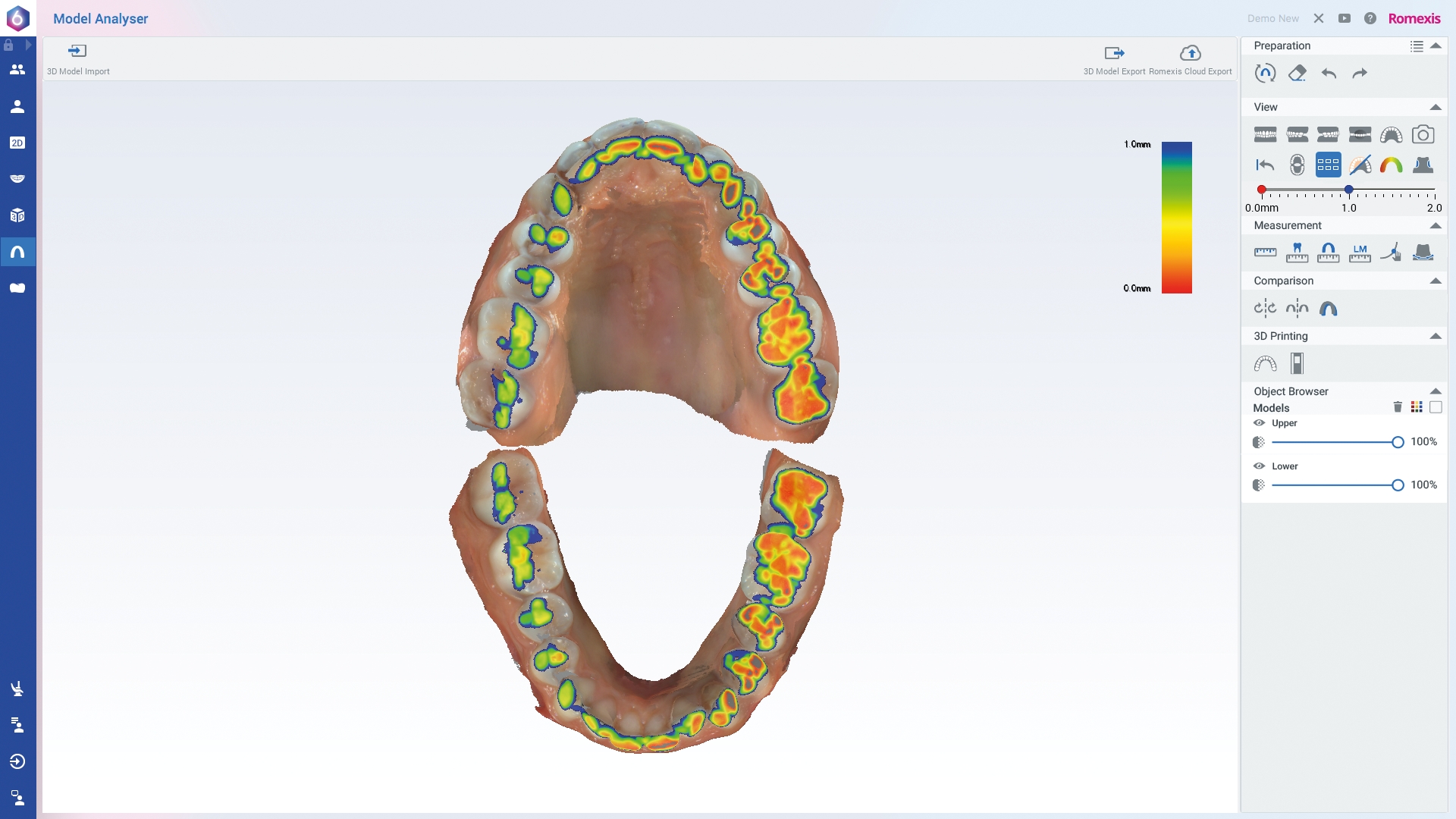The width and height of the screenshot is (1456, 819).
Task: Click the eraser tool in Preparation
Action: (1297, 74)
